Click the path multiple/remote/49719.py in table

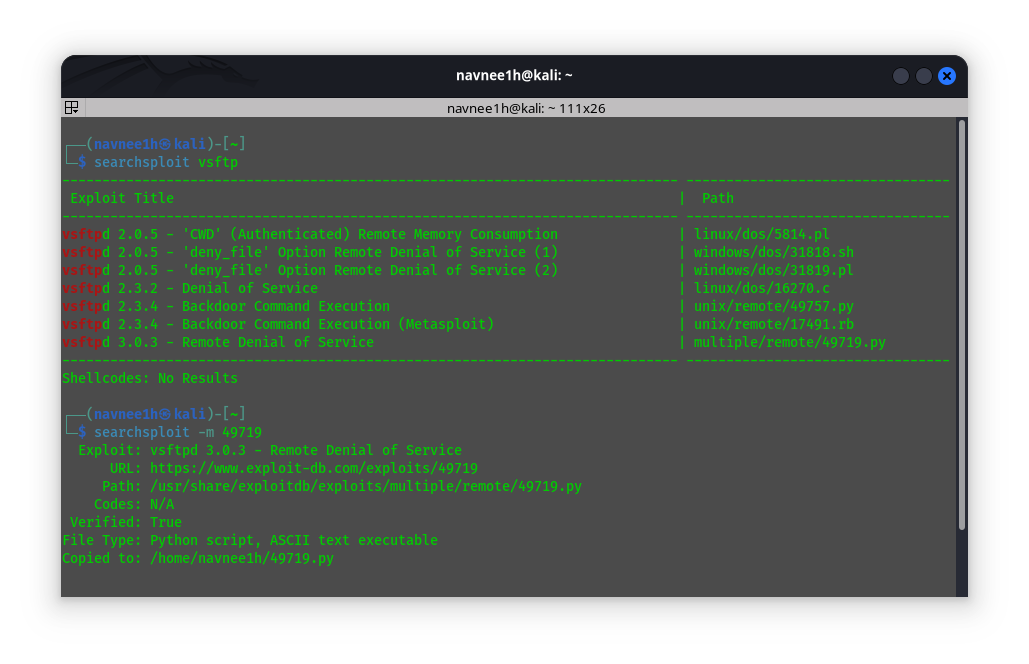pos(789,342)
